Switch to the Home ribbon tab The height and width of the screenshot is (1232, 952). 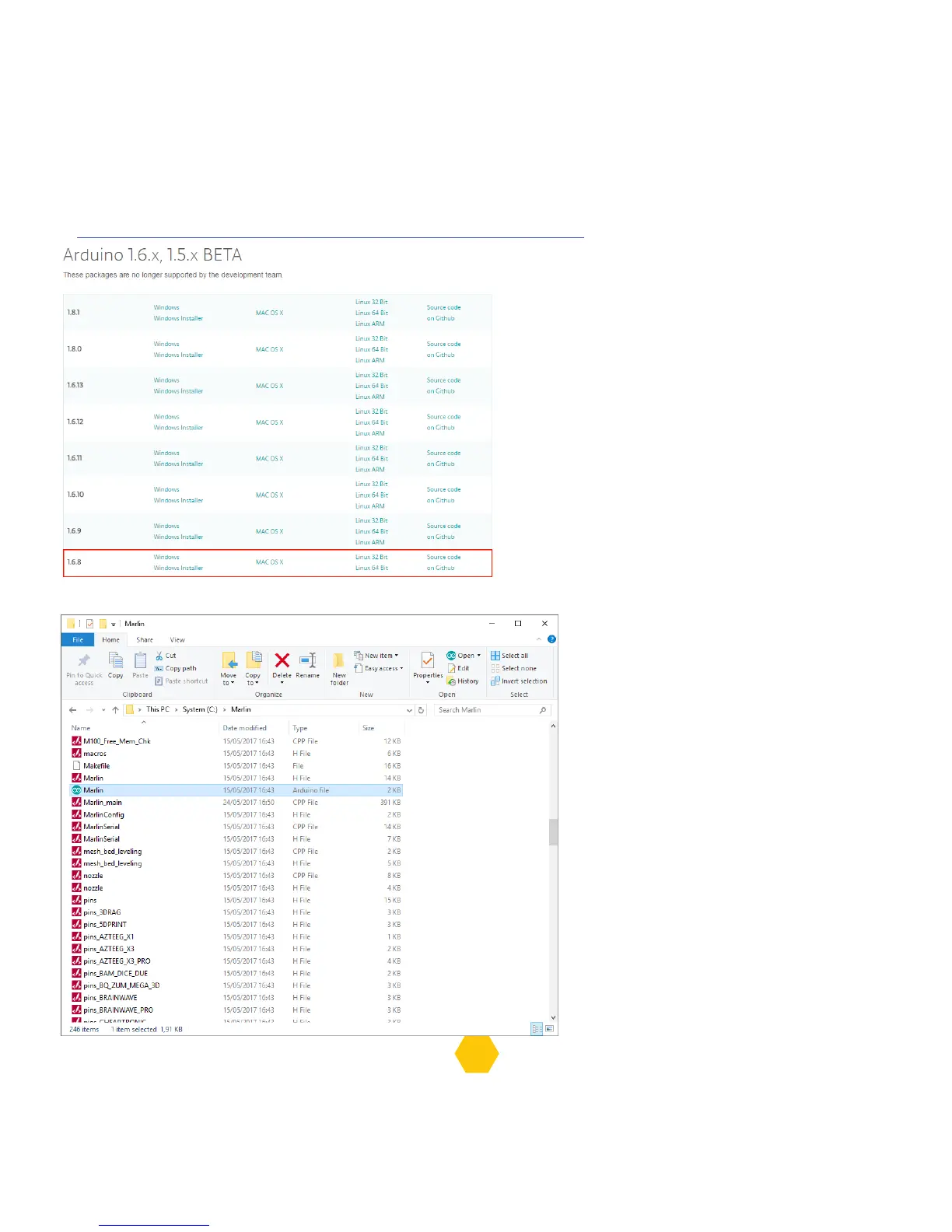[x=111, y=639]
